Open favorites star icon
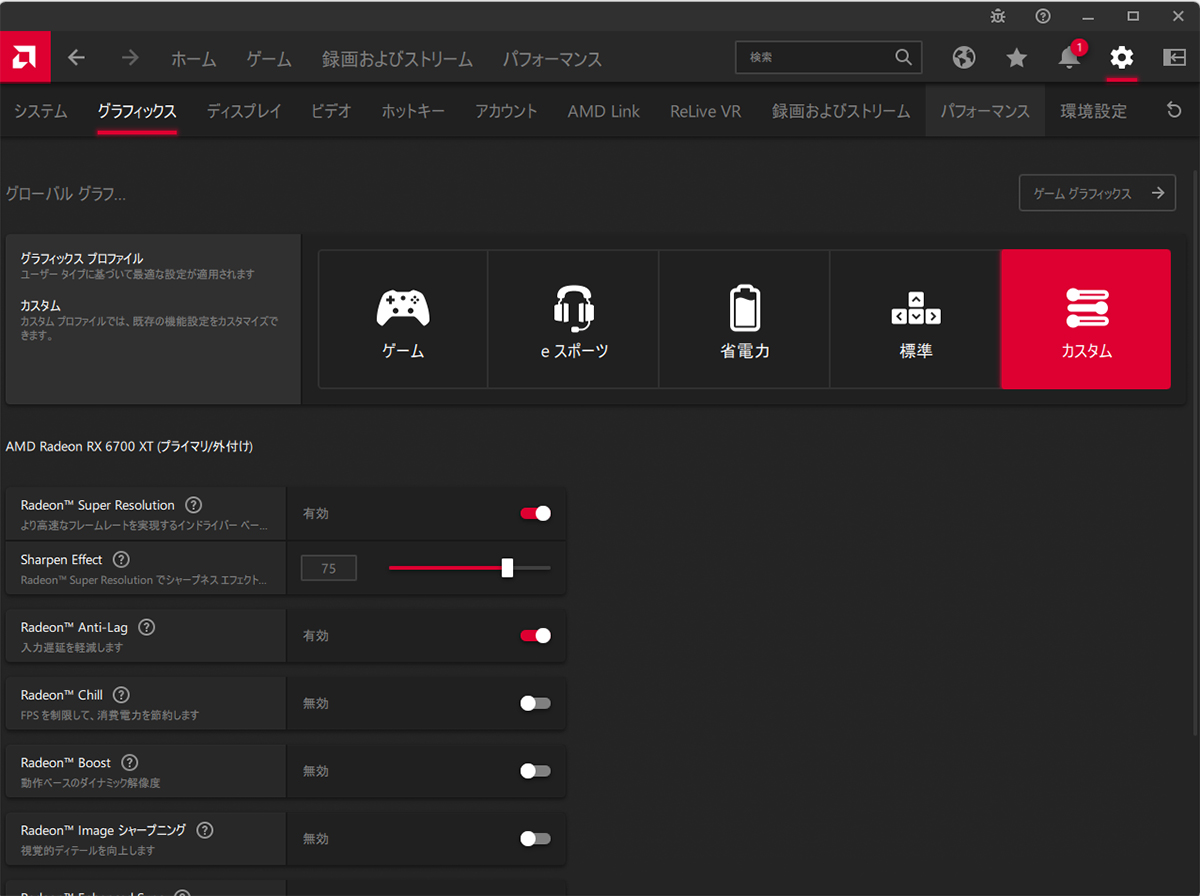This screenshot has height=896, width=1200. click(1017, 58)
